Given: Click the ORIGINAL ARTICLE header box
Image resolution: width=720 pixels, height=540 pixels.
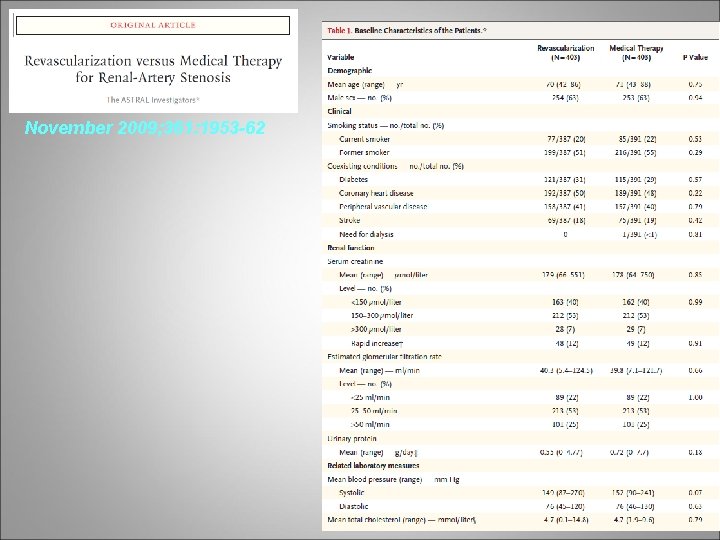Looking at the screenshot, I should tap(153, 25).
